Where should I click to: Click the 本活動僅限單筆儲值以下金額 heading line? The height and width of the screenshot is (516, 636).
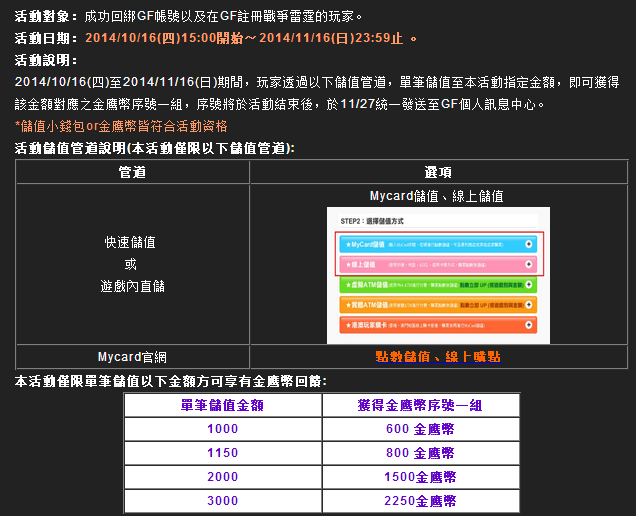[x=170, y=381]
